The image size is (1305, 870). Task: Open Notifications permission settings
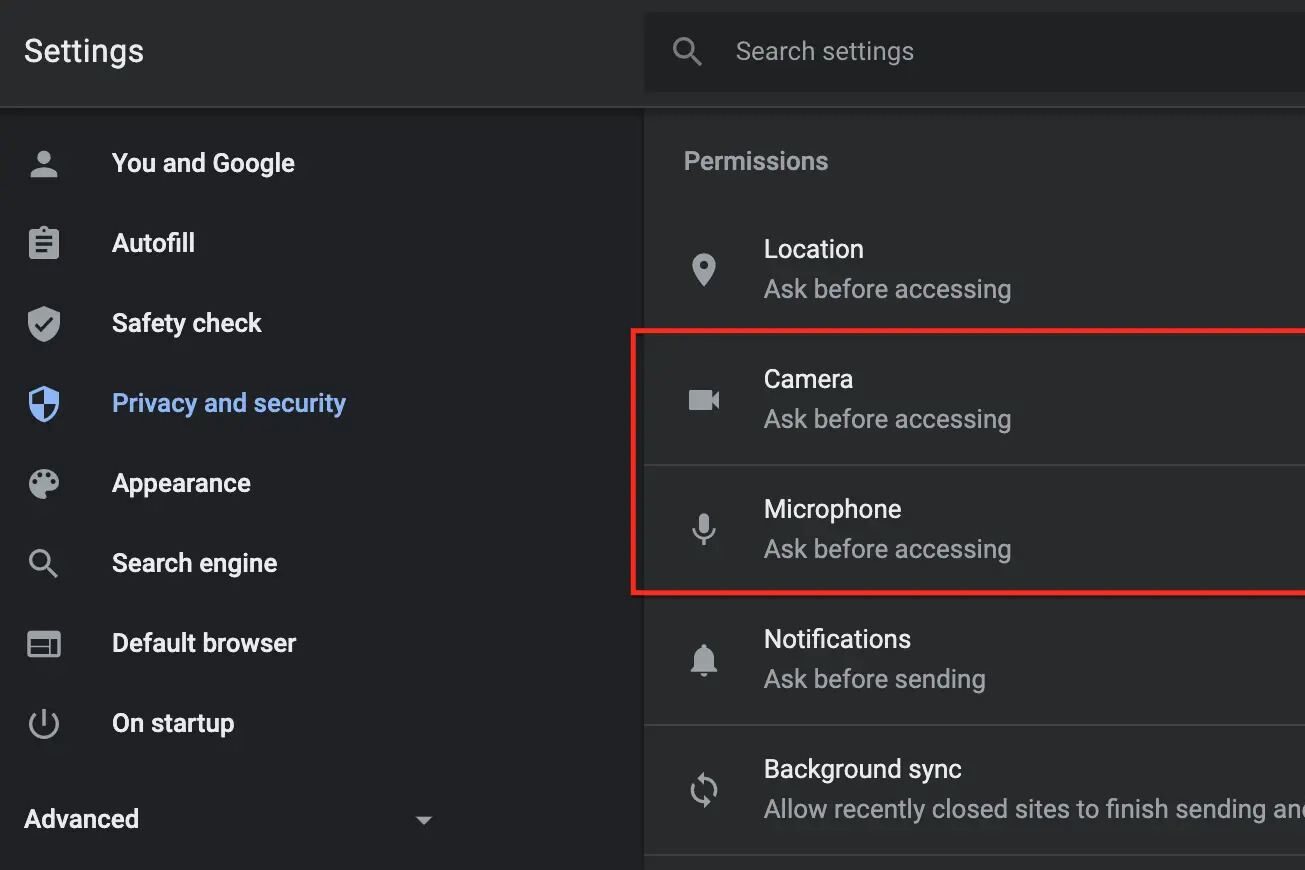point(875,658)
